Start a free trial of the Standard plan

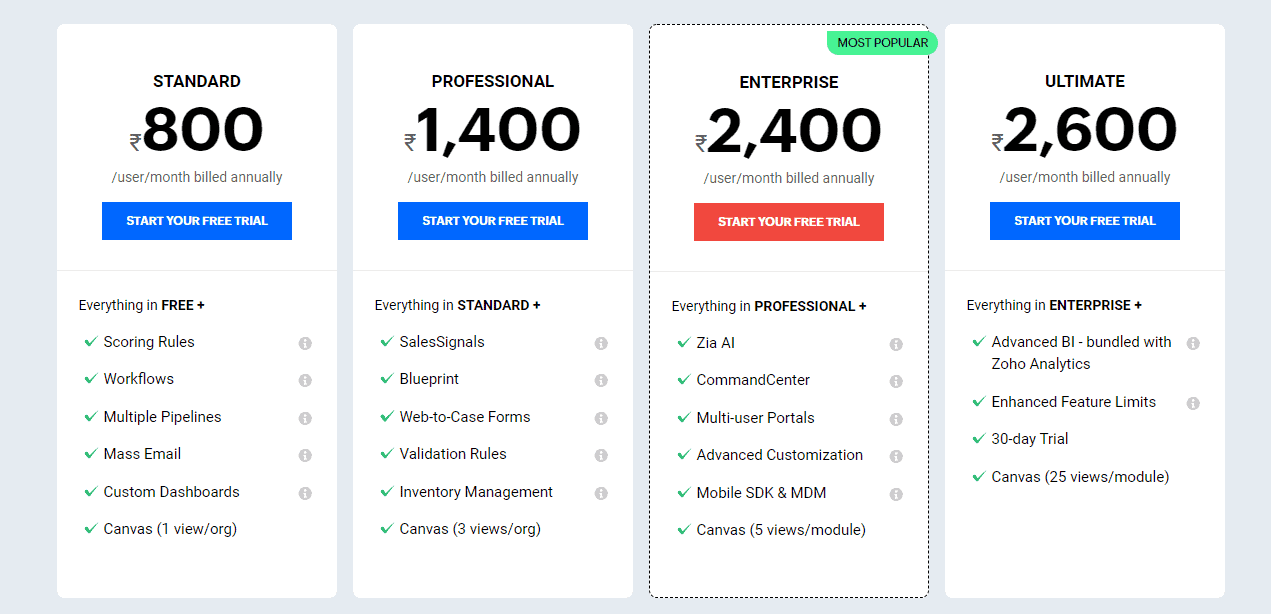pyautogui.click(x=196, y=221)
